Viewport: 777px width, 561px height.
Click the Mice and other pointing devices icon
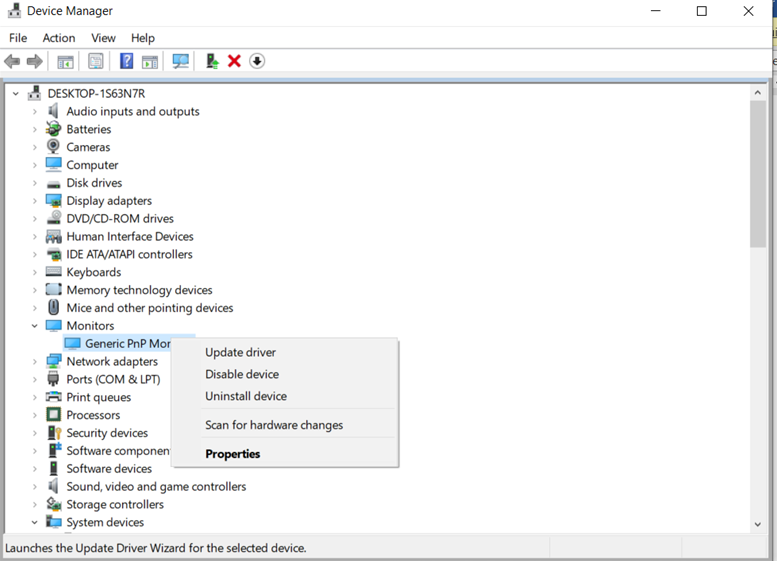[53, 307]
